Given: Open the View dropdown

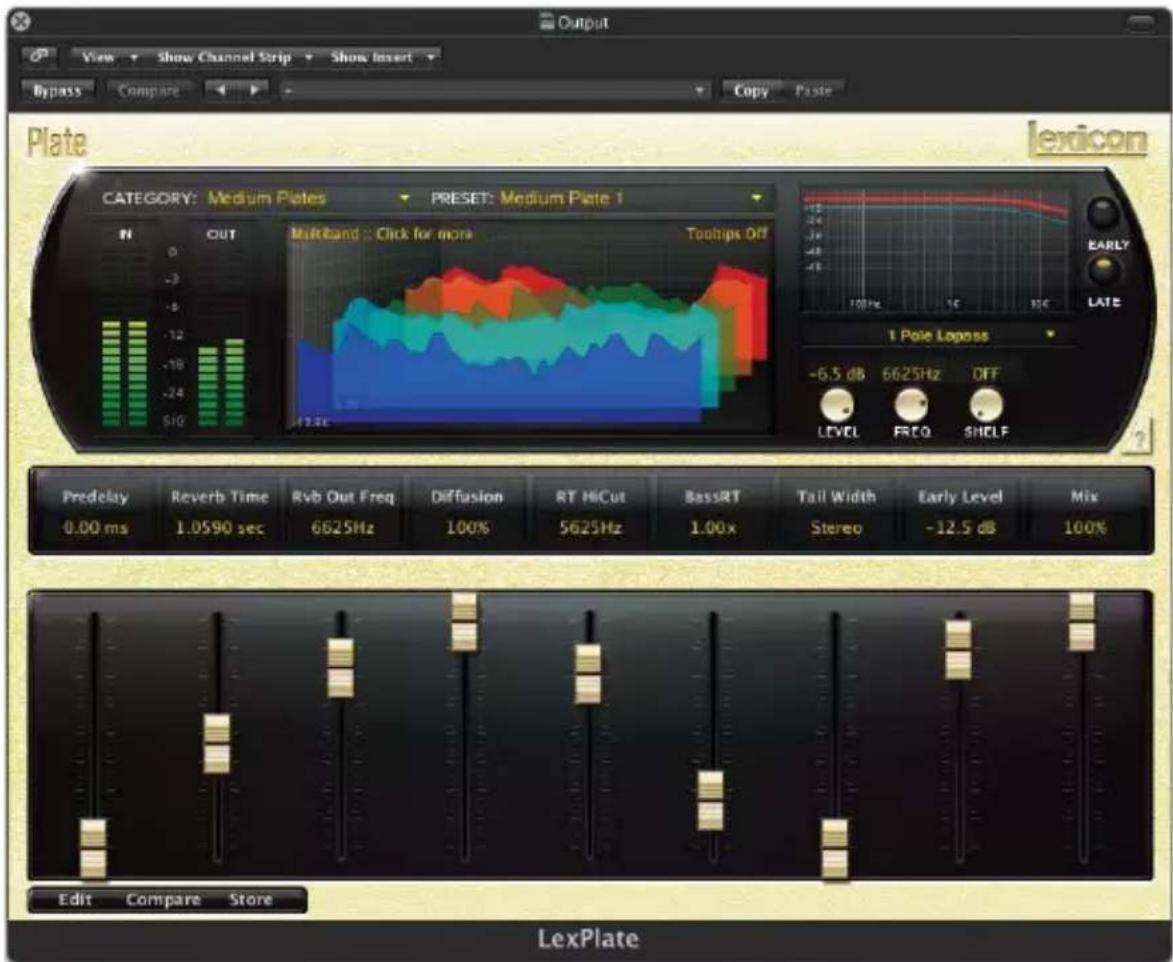Looking at the screenshot, I should (110, 57).
